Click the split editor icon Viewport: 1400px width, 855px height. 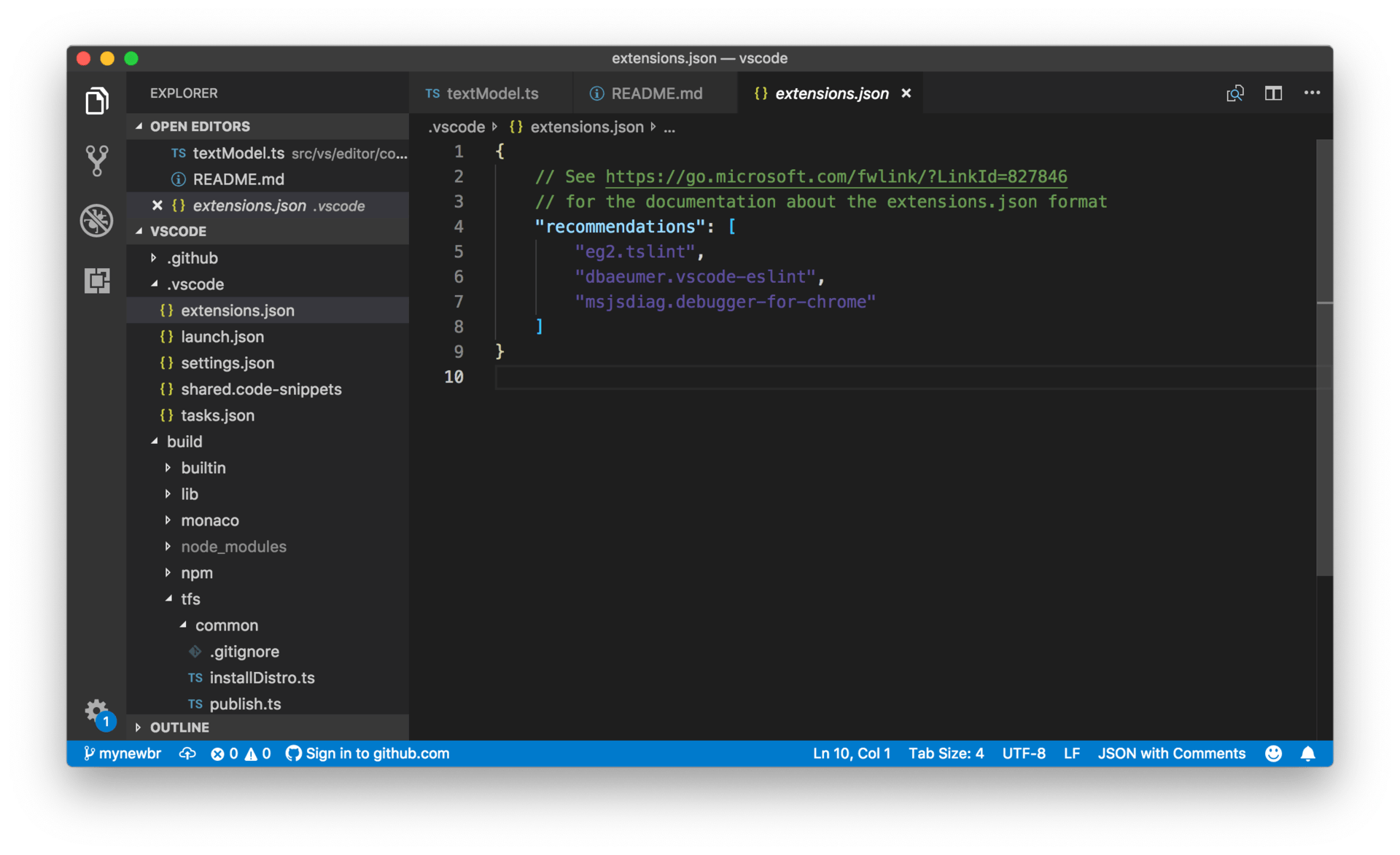[1273, 93]
